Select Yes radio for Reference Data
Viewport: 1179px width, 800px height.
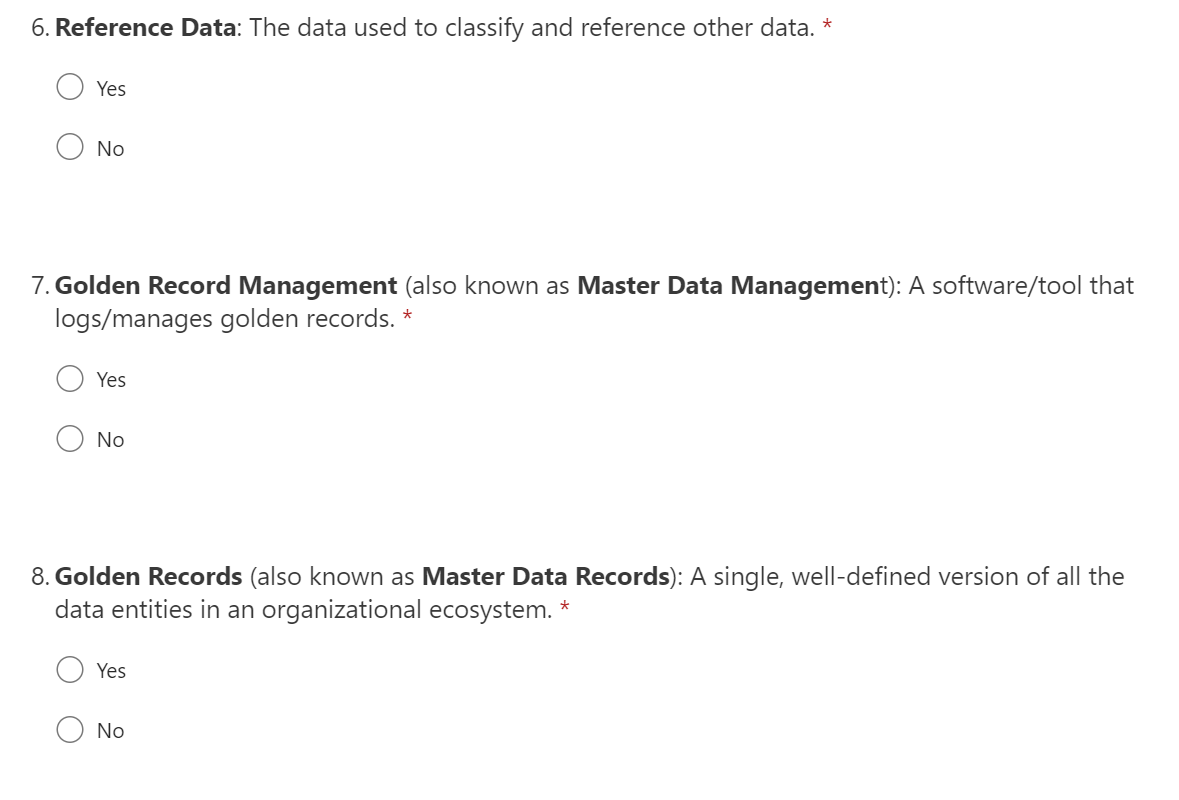(x=70, y=88)
